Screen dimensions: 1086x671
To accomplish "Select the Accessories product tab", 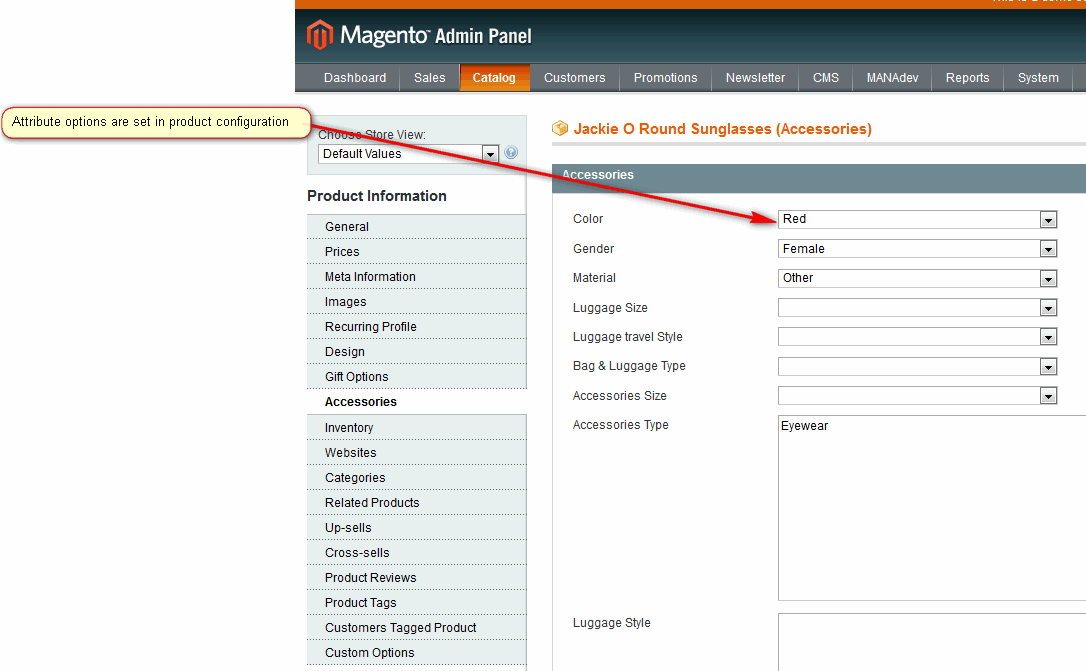I will 416,402.
